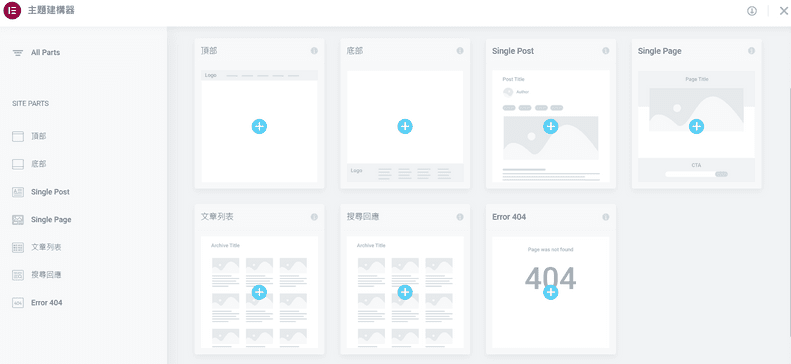Click the import download icon in header
Screen dimensions: 791x364
752,11
